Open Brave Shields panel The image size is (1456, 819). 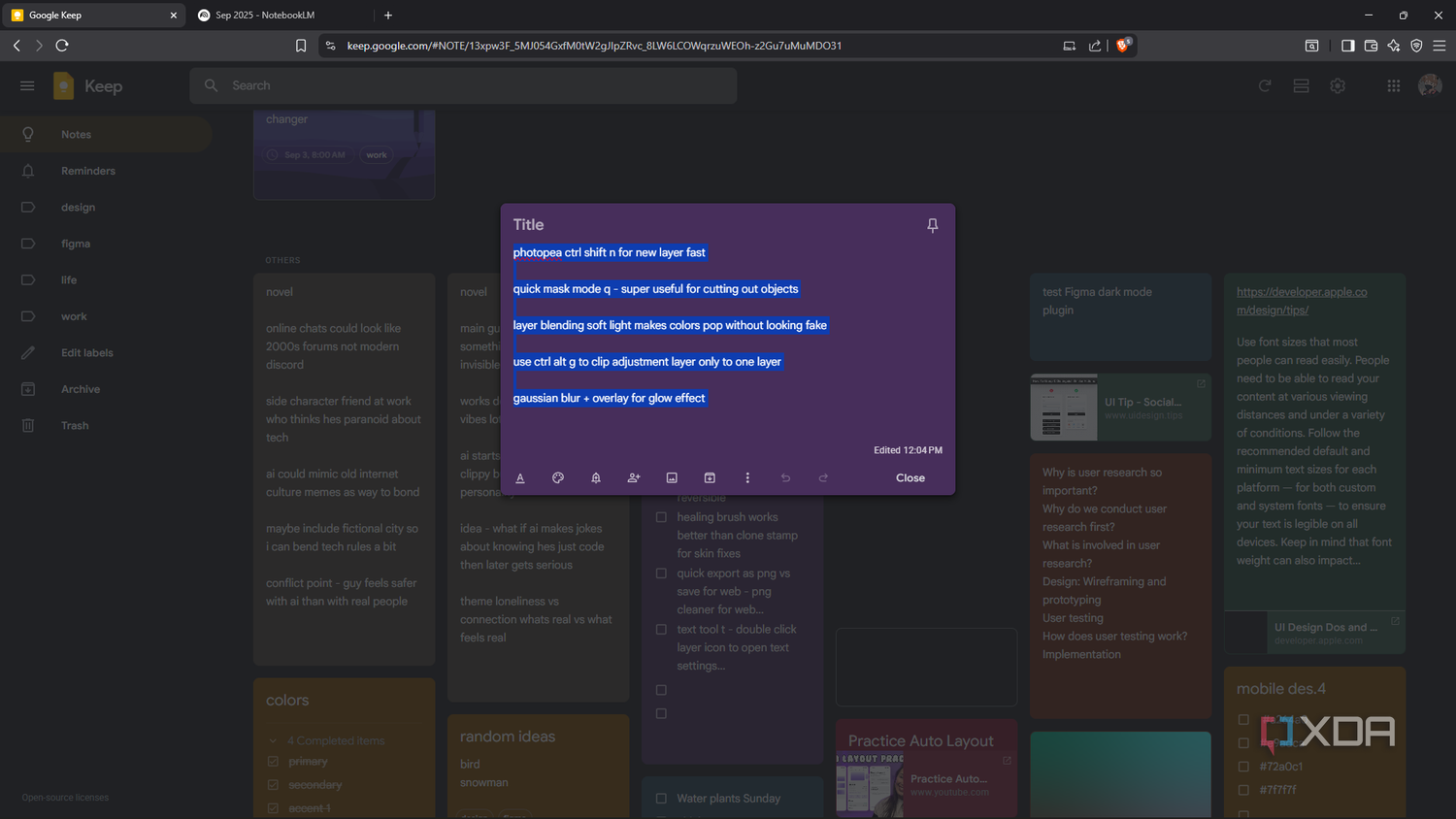[x=1123, y=45]
